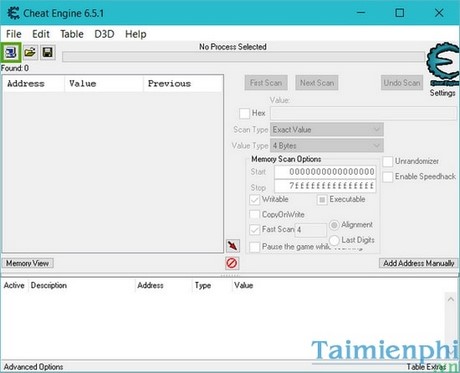Click the cheat table scrollbar up arrow
Screen dimensions: 460x373
click(x=451, y=299)
